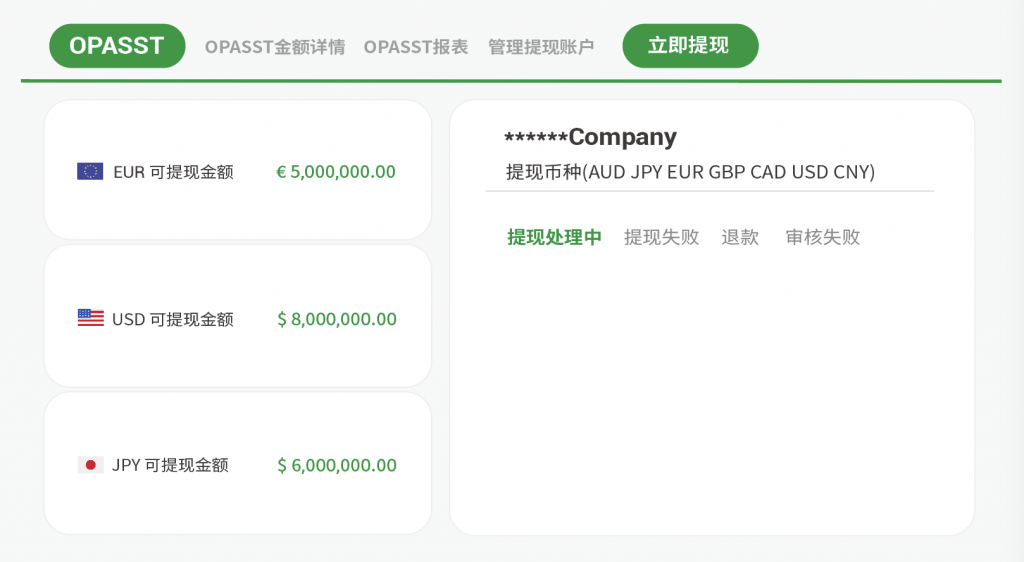Switch to the 审核失败 filter
Image resolution: width=1024 pixels, height=562 pixels.
pyautogui.click(x=822, y=237)
